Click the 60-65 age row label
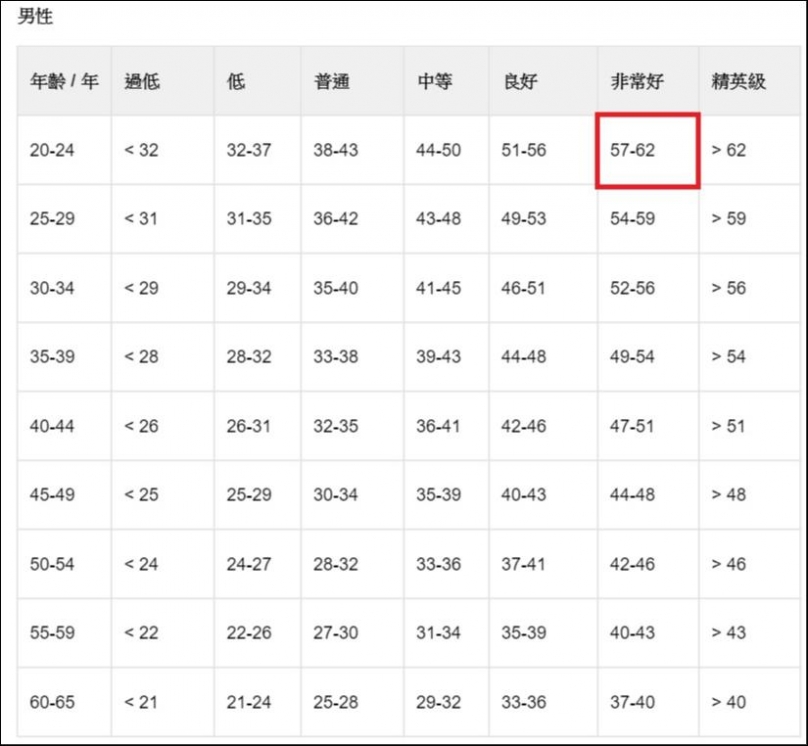The width and height of the screenshot is (808, 746). [52, 702]
